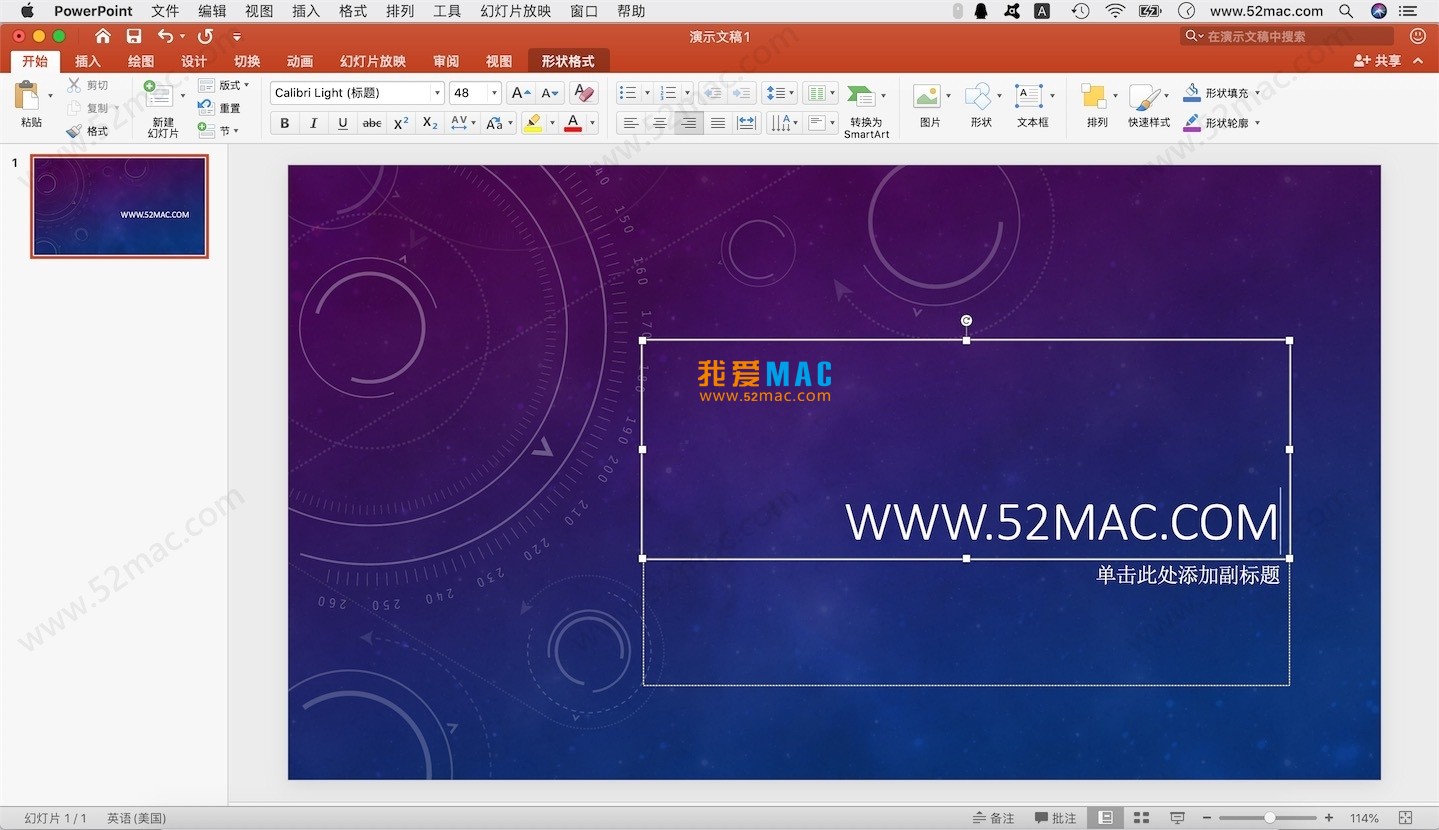Insert a shape with 形状 icon

(x=977, y=96)
